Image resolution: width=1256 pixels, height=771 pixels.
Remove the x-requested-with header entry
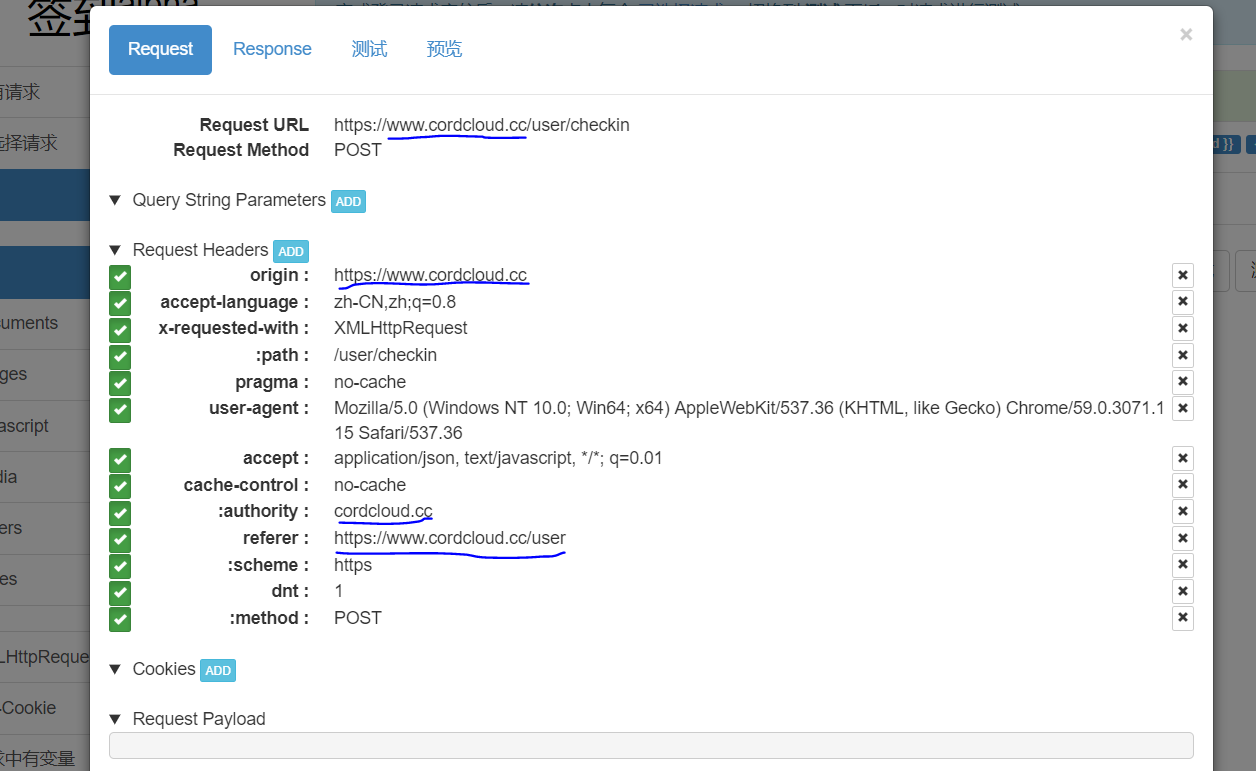coord(1182,328)
